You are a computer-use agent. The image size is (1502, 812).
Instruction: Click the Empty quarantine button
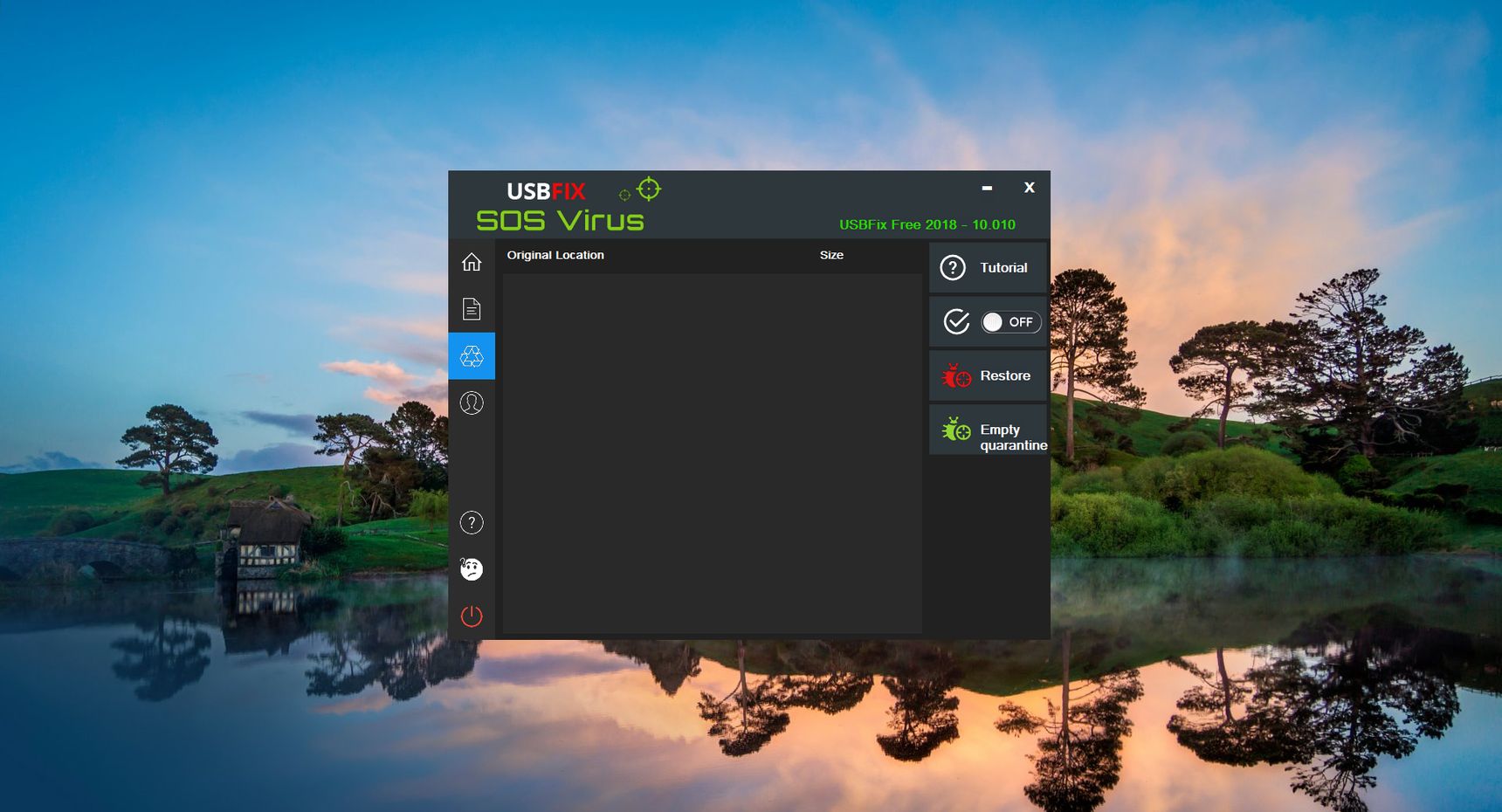coord(988,430)
